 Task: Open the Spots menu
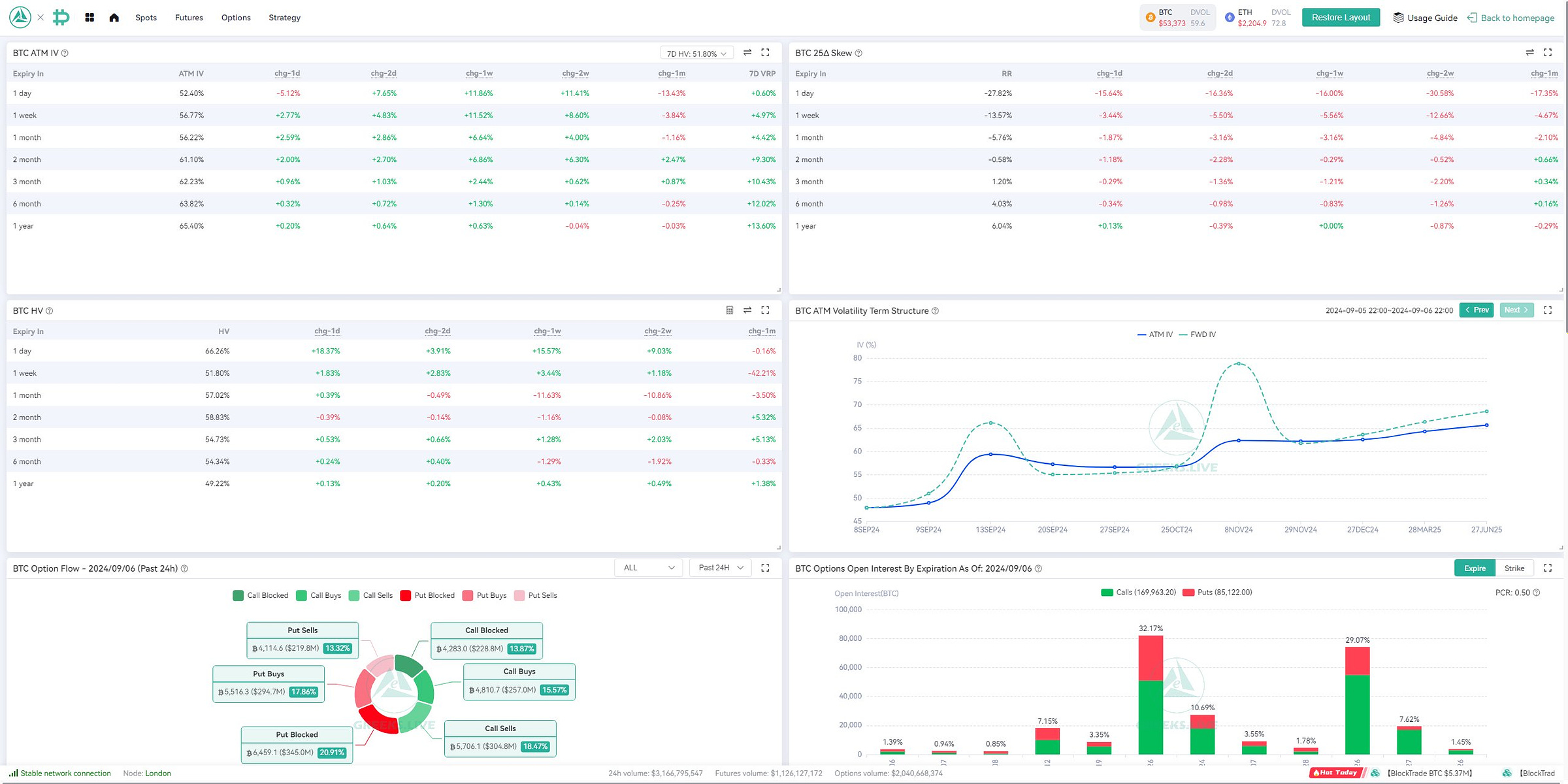pyautogui.click(x=146, y=18)
